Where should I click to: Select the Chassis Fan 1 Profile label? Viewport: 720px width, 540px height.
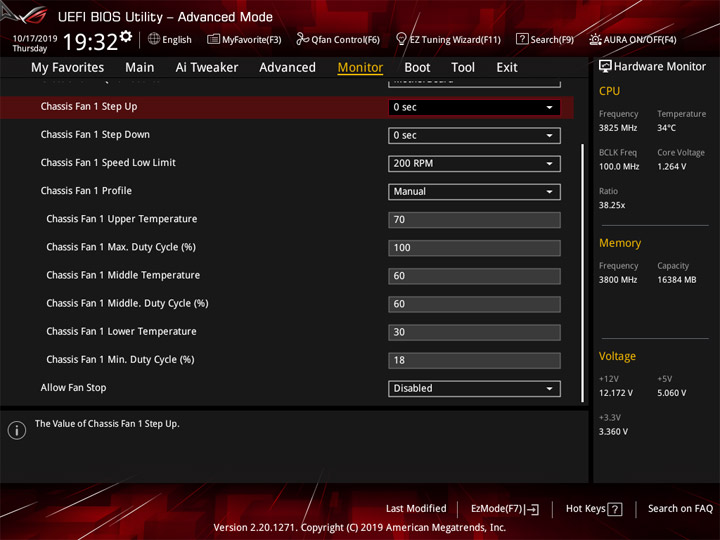click(x=86, y=191)
